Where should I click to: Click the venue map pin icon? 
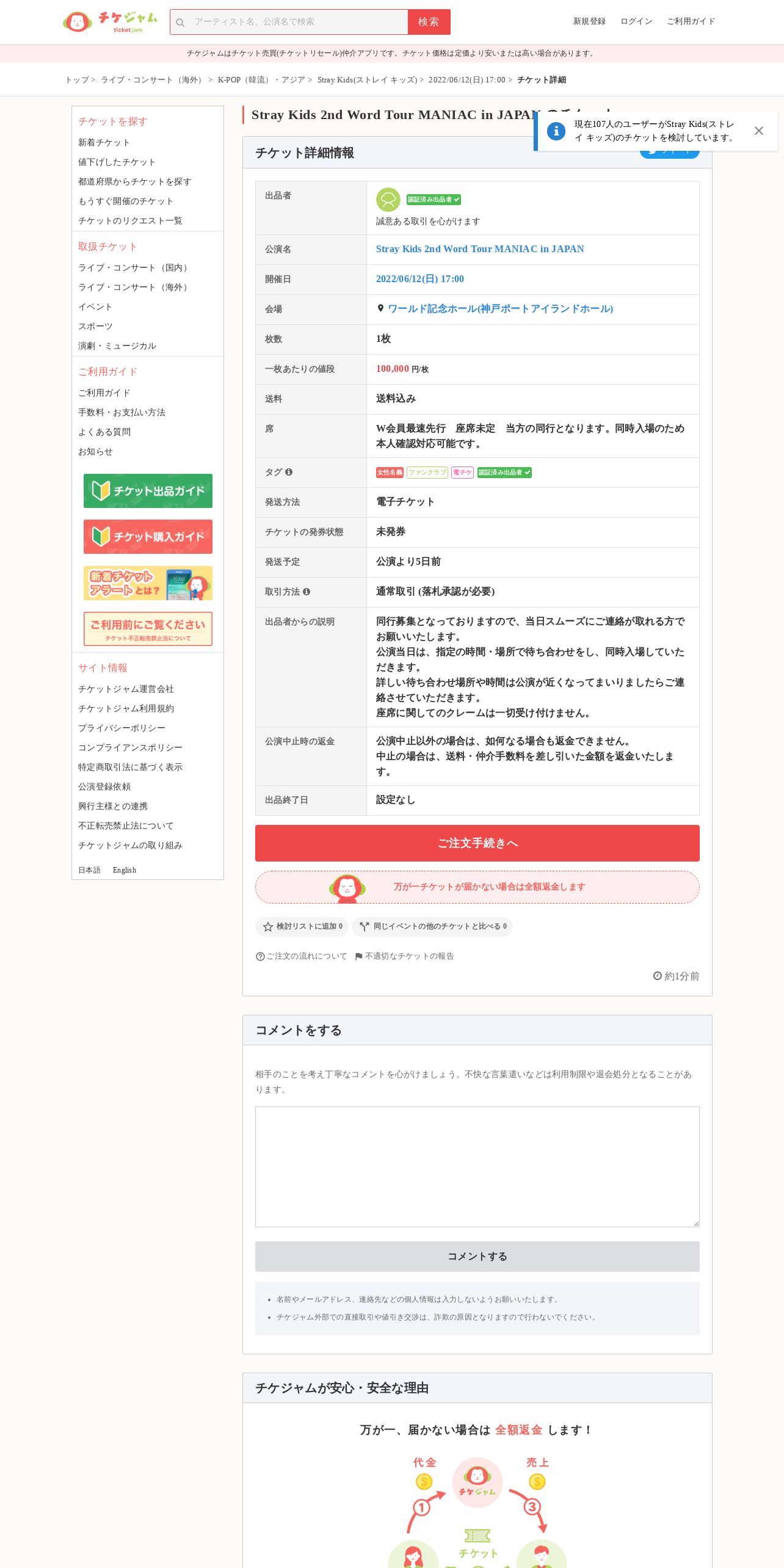click(380, 308)
